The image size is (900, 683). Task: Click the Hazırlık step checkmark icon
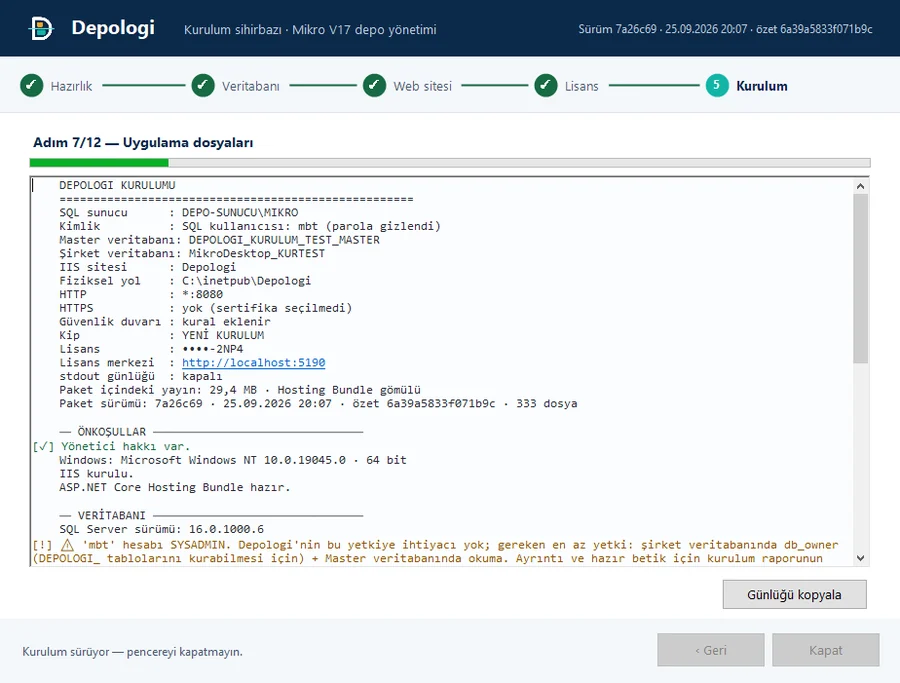pyautogui.click(x=32, y=86)
